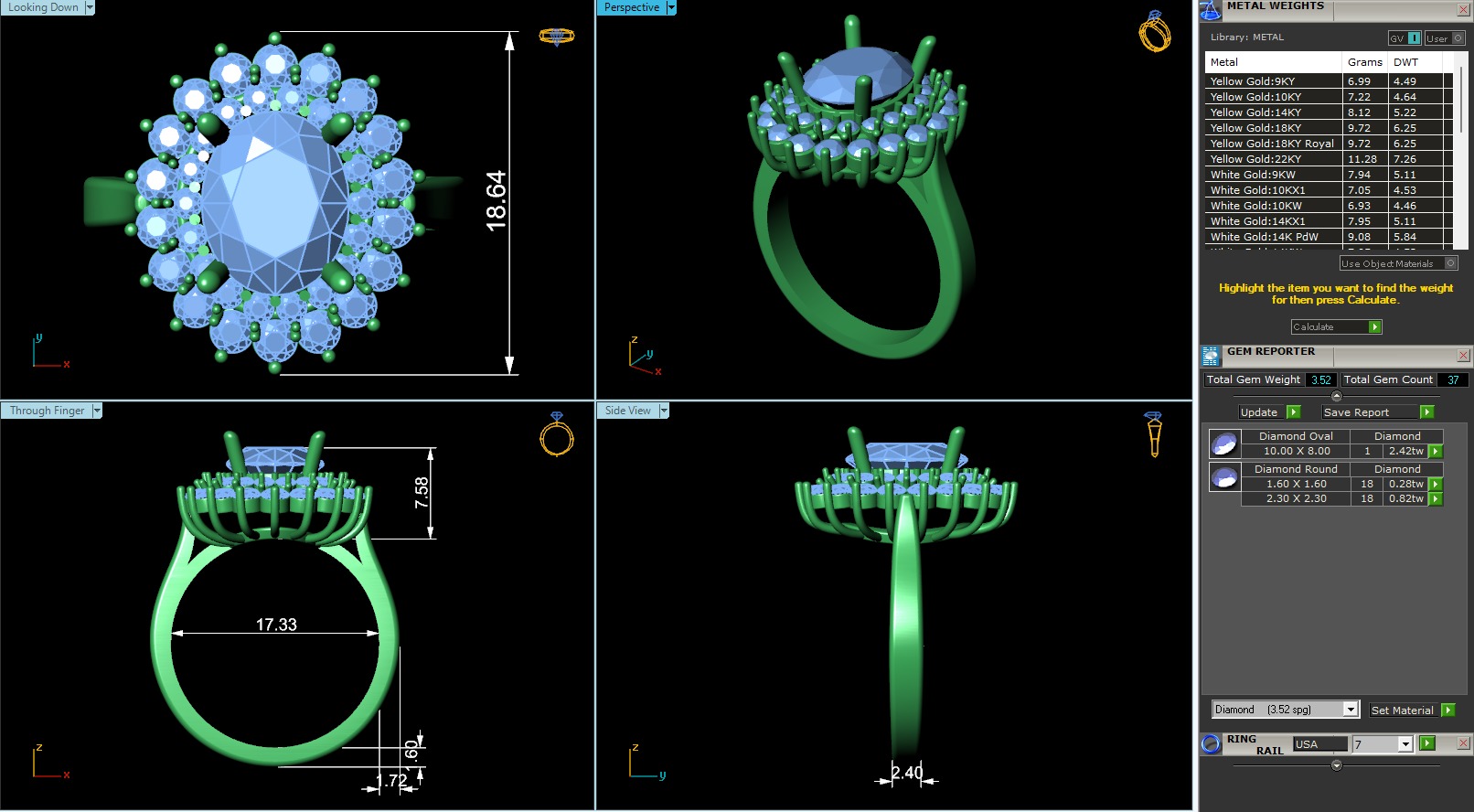Toggle the User library option

coord(1445,38)
